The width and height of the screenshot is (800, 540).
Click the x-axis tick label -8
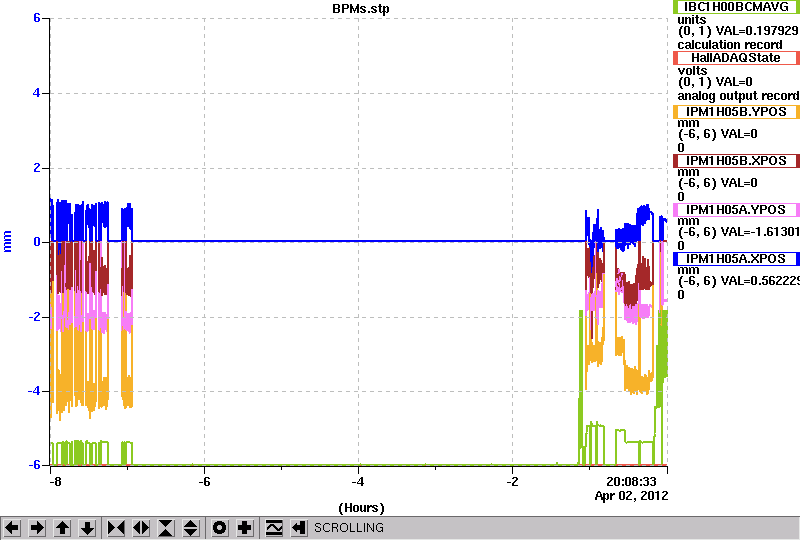(x=55, y=482)
